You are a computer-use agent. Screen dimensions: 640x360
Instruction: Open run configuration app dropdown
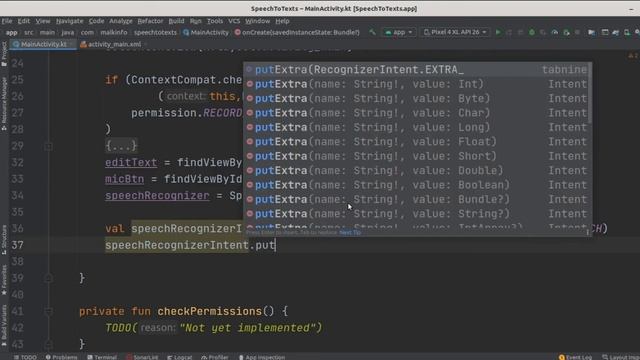point(399,32)
